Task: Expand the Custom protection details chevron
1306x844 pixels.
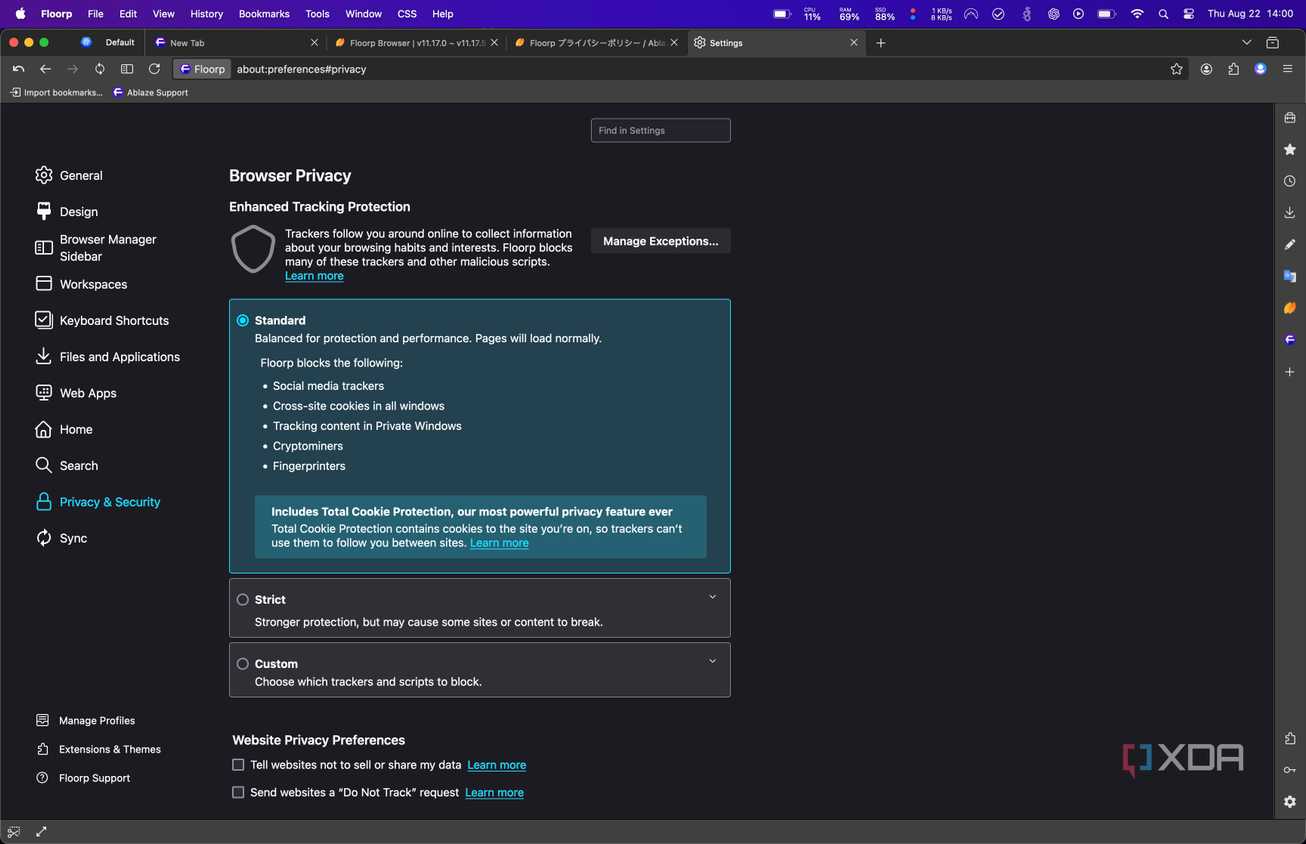Action: [x=713, y=661]
